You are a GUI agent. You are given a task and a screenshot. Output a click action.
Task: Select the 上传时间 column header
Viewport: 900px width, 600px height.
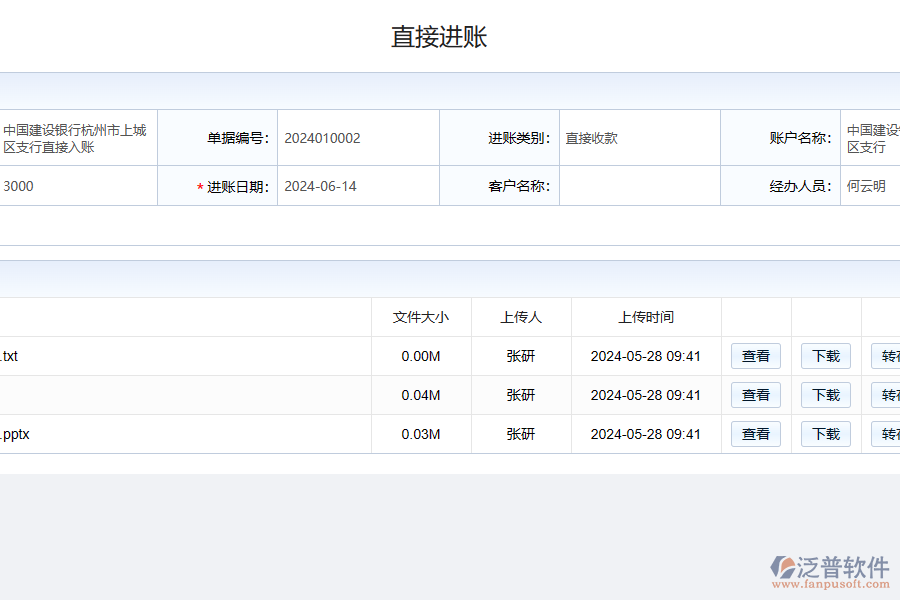pyautogui.click(x=646, y=317)
